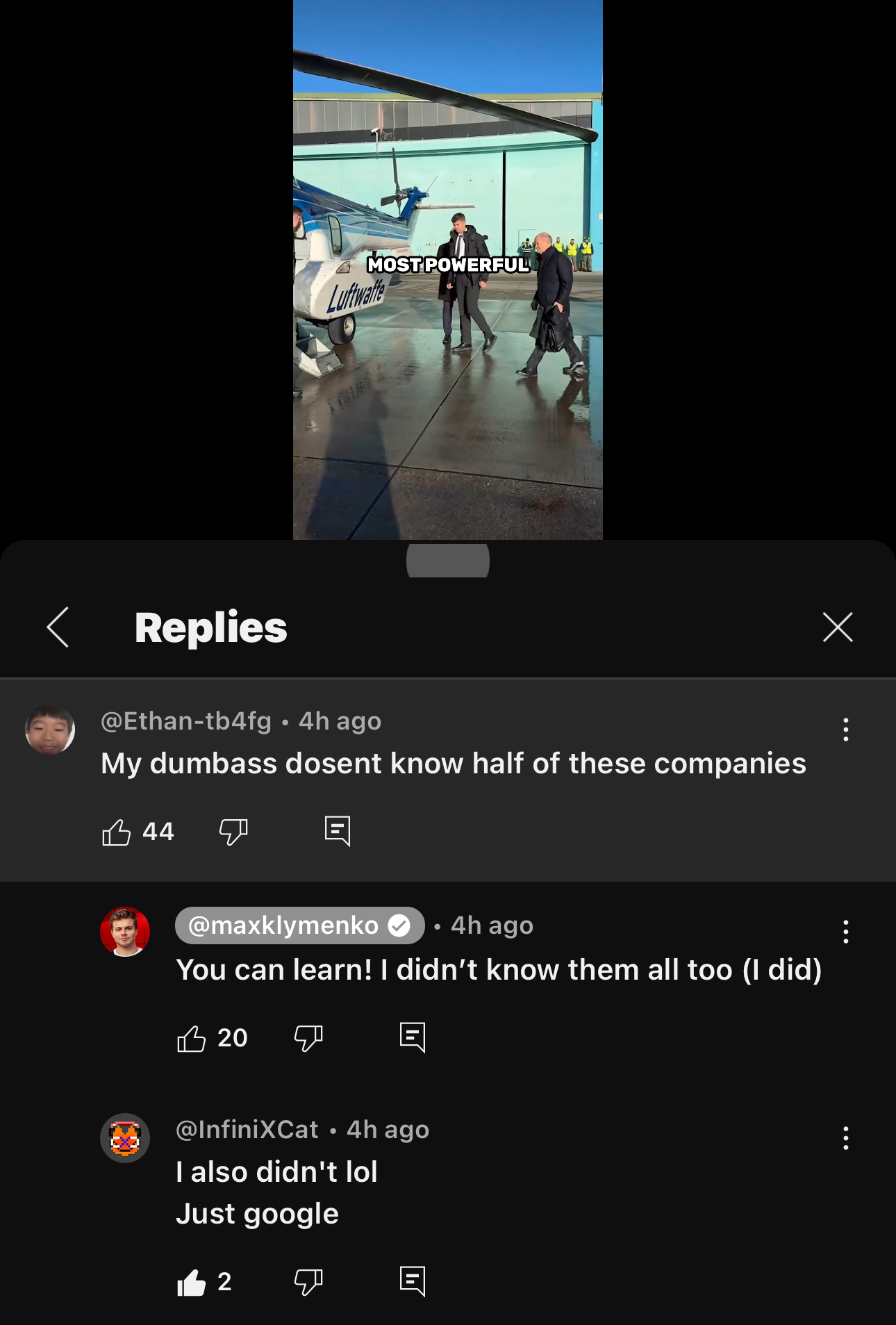Dislike Ethan-tb4fg's comment
This screenshot has width=896, height=1325.
[x=233, y=832]
